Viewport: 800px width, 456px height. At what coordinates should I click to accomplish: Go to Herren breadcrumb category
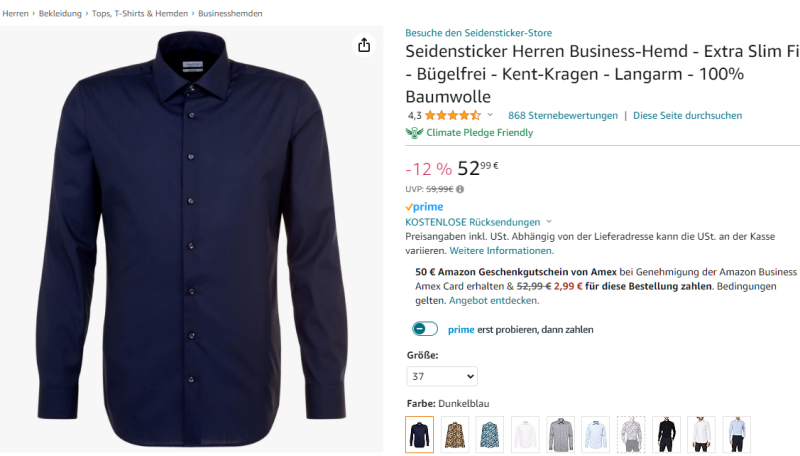(15, 13)
